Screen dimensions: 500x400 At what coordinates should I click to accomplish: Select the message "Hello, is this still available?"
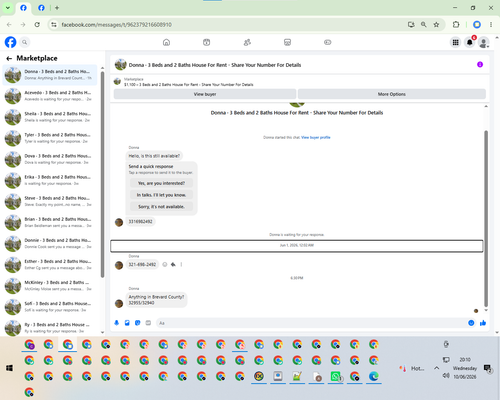(154, 156)
